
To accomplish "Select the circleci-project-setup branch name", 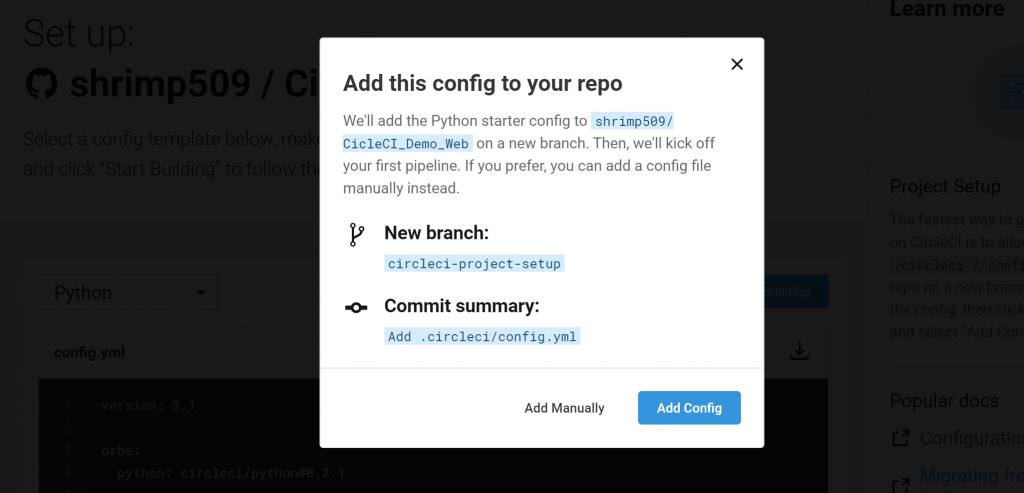I will pyautogui.click(x=474, y=264).
